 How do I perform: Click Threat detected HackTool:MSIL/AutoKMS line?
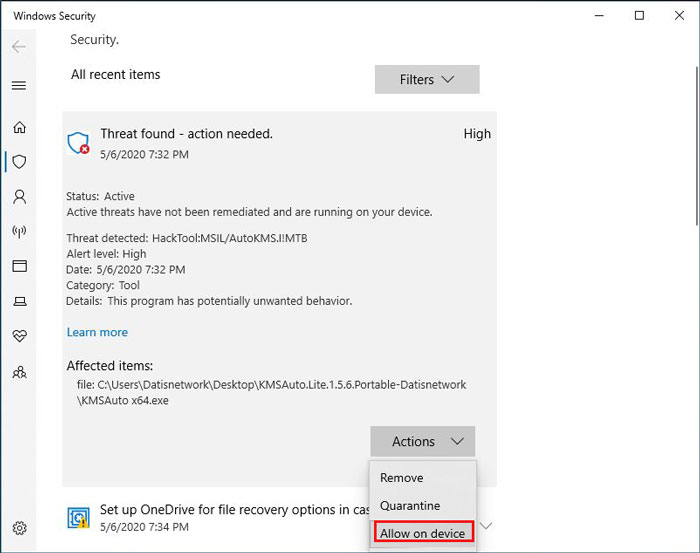(187, 238)
